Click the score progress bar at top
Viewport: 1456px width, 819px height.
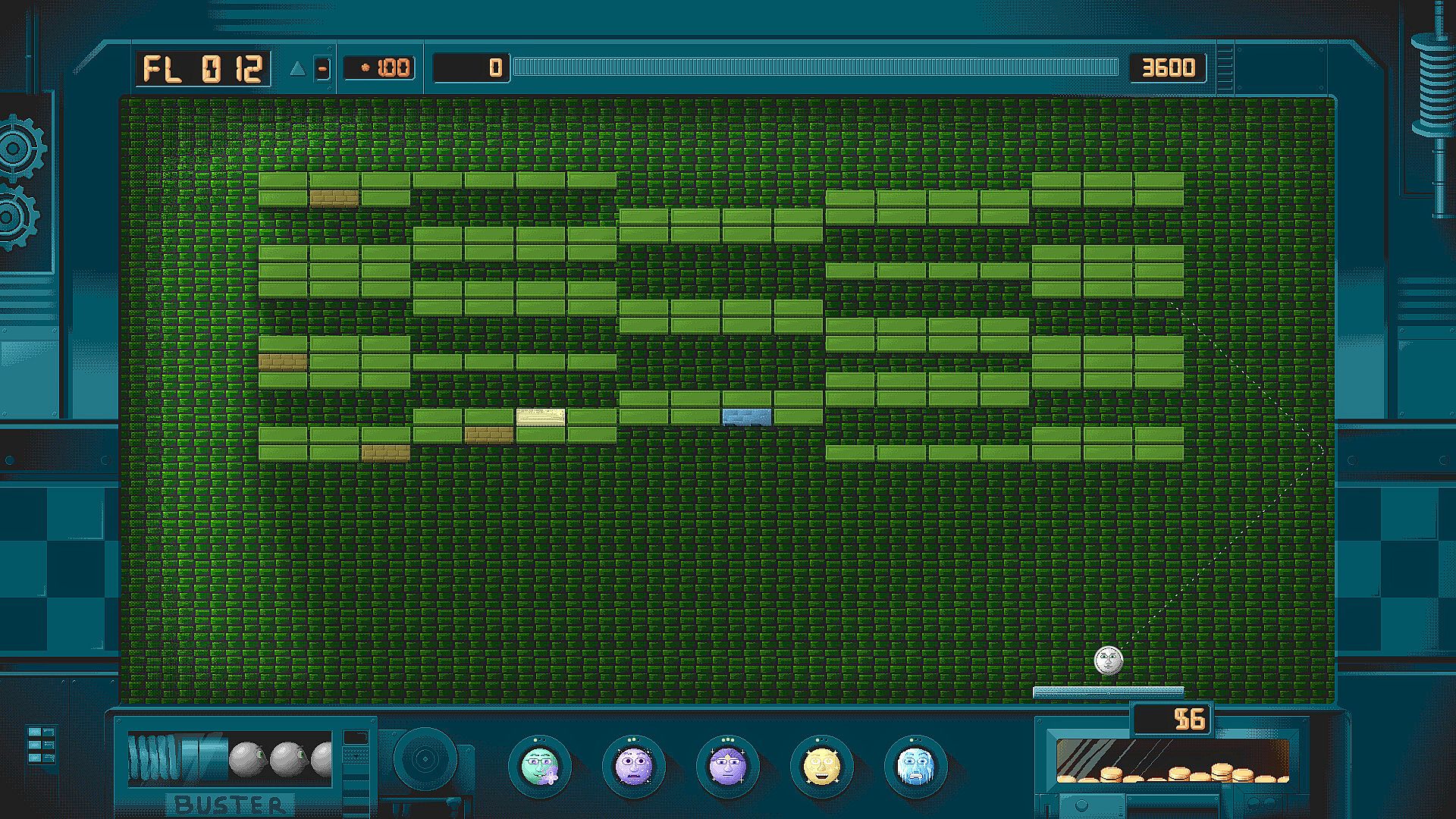pos(815,68)
